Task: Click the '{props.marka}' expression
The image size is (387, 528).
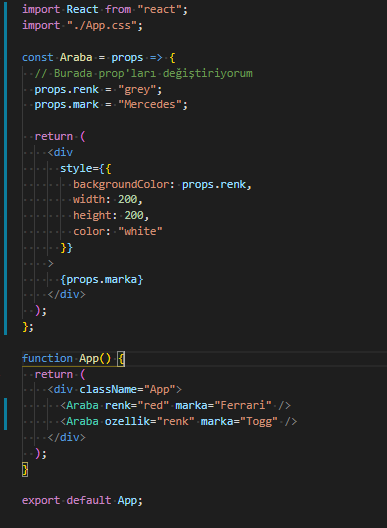Action: tap(102, 279)
